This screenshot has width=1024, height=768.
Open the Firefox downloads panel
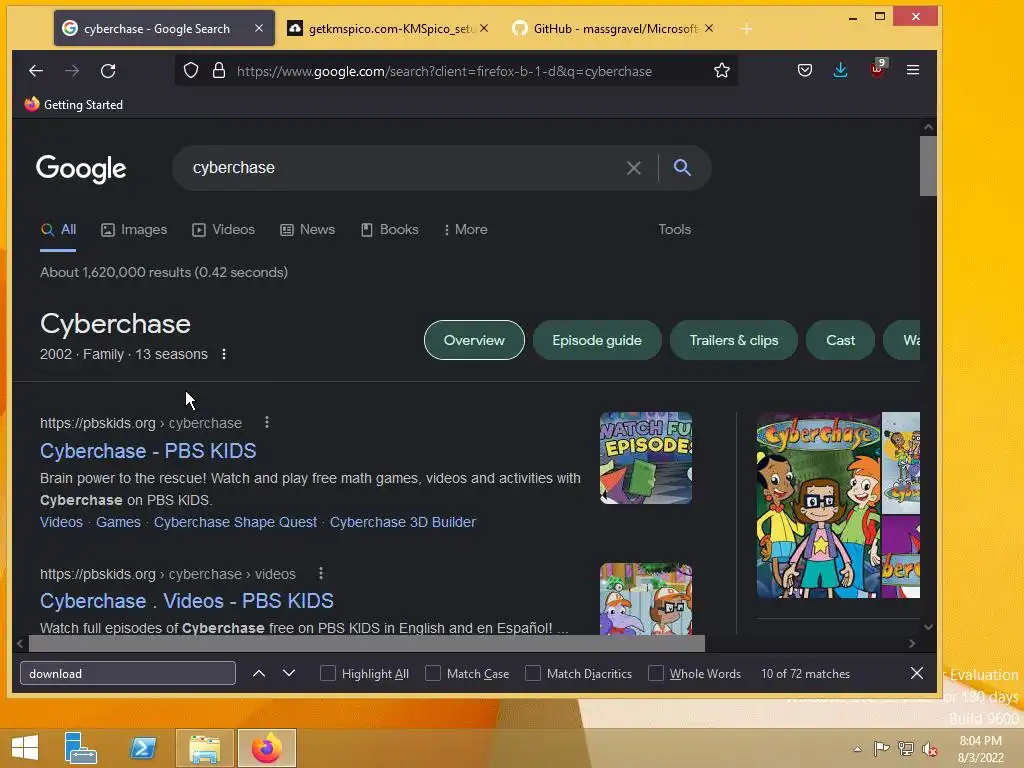[x=840, y=70]
